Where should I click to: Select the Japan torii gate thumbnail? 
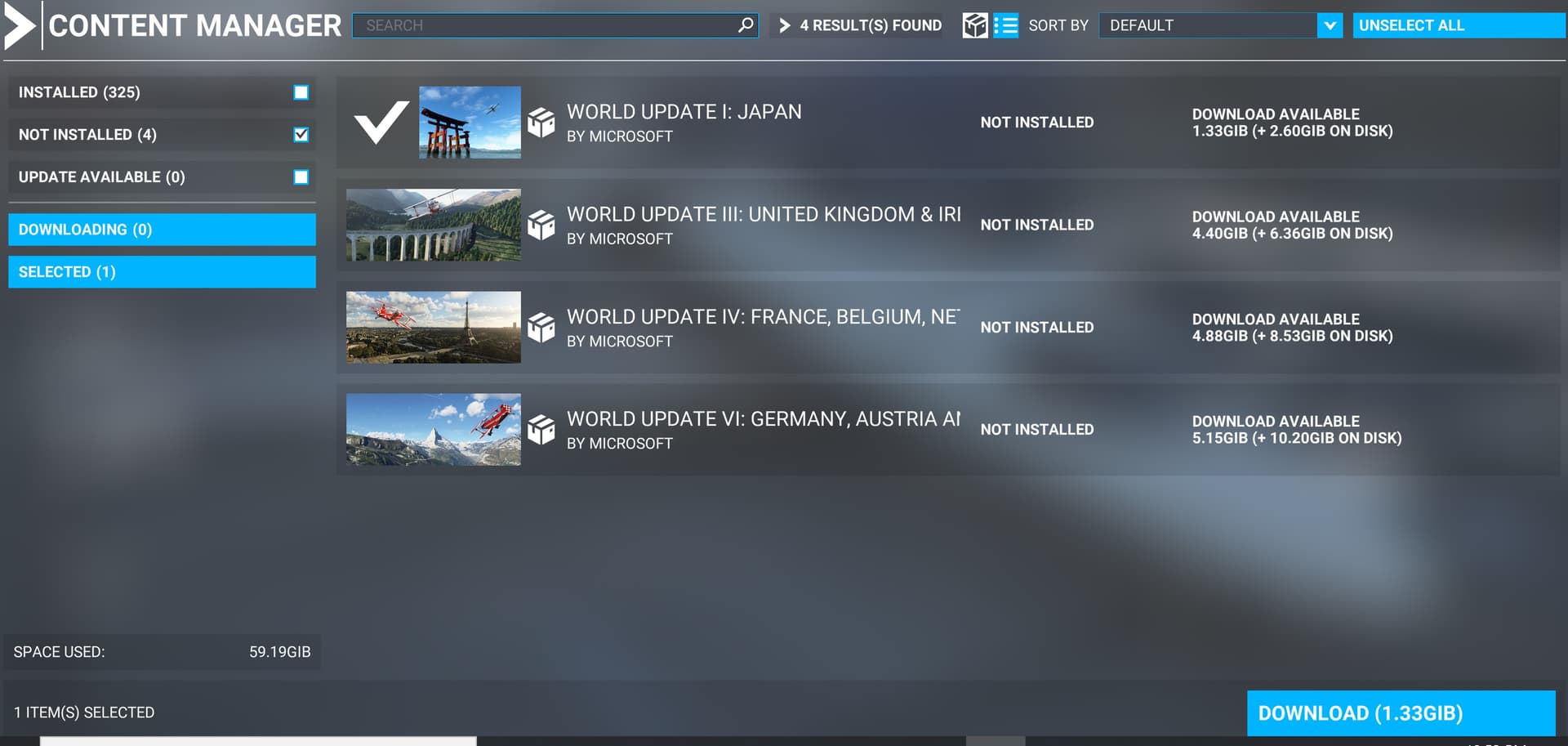point(470,123)
